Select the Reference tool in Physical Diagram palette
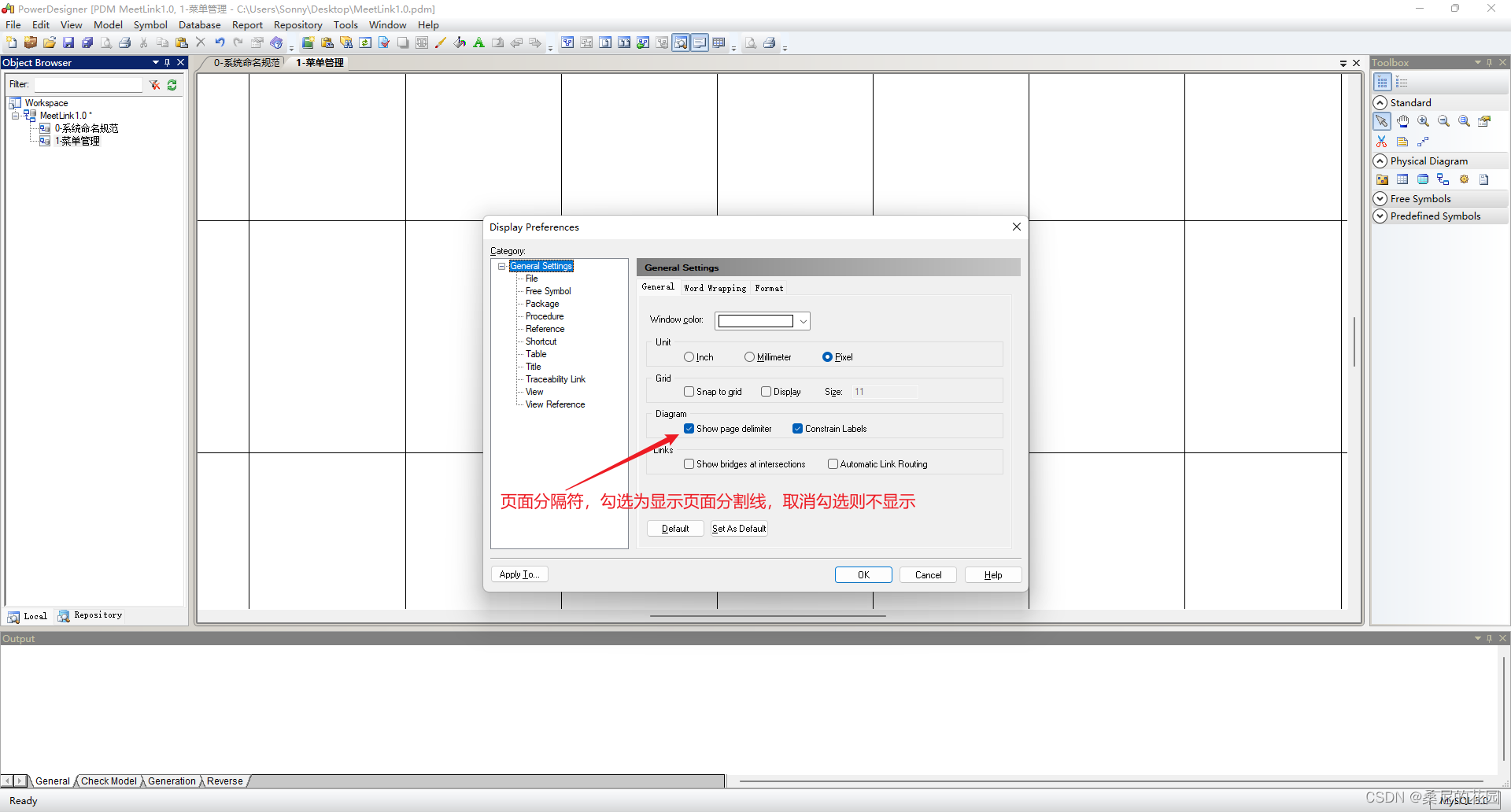This screenshot has height=812, width=1511. coord(1443,179)
